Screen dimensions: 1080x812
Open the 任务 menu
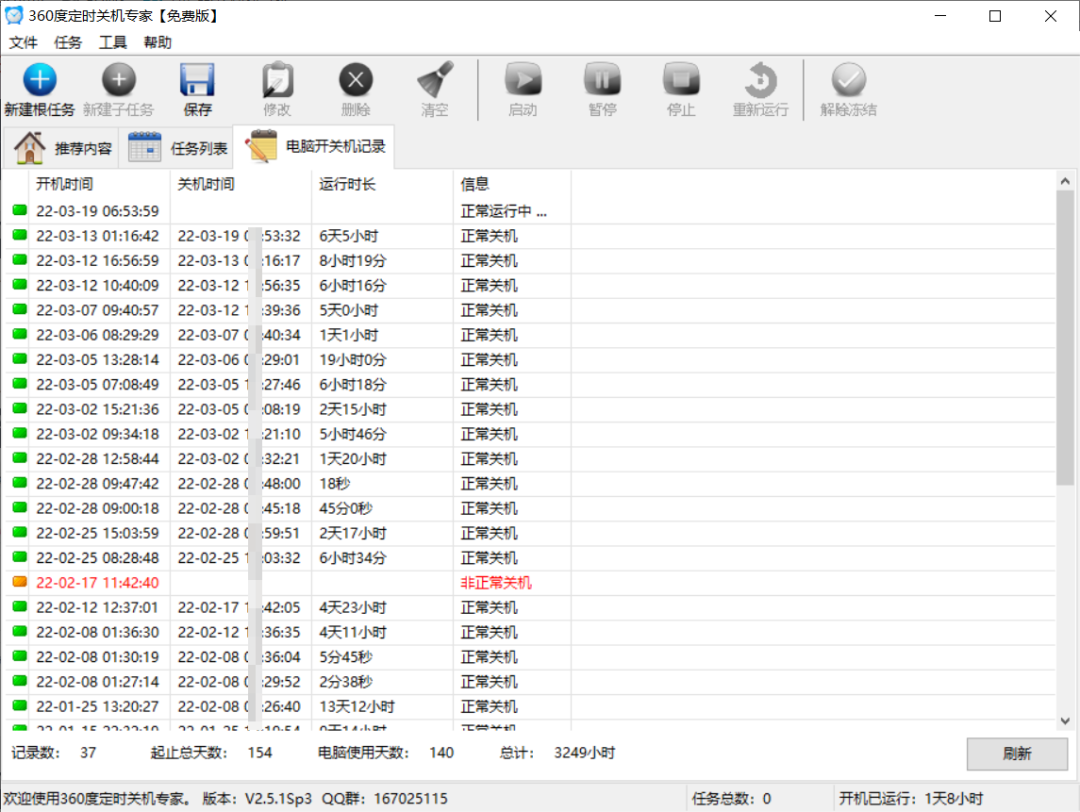pyautogui.click(x=68, y=43)
